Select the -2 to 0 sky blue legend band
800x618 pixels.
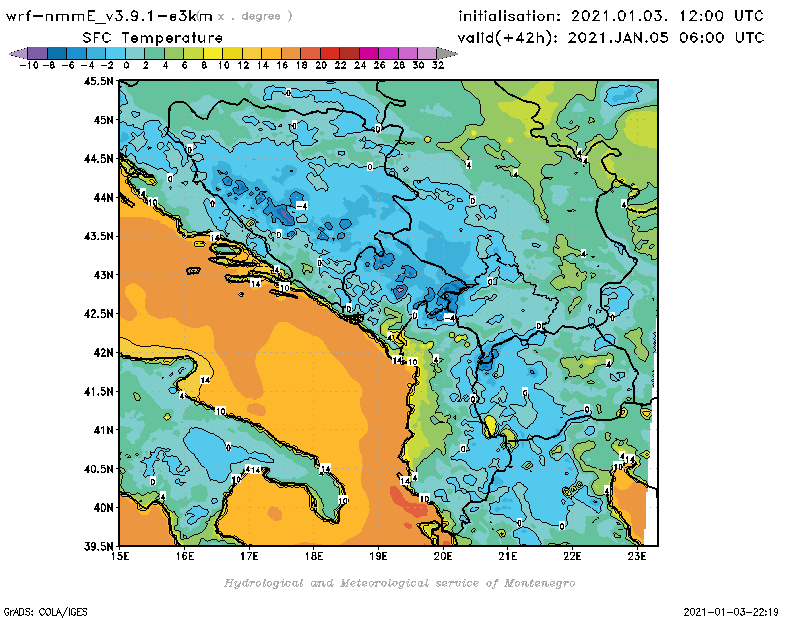click(115, 53)
